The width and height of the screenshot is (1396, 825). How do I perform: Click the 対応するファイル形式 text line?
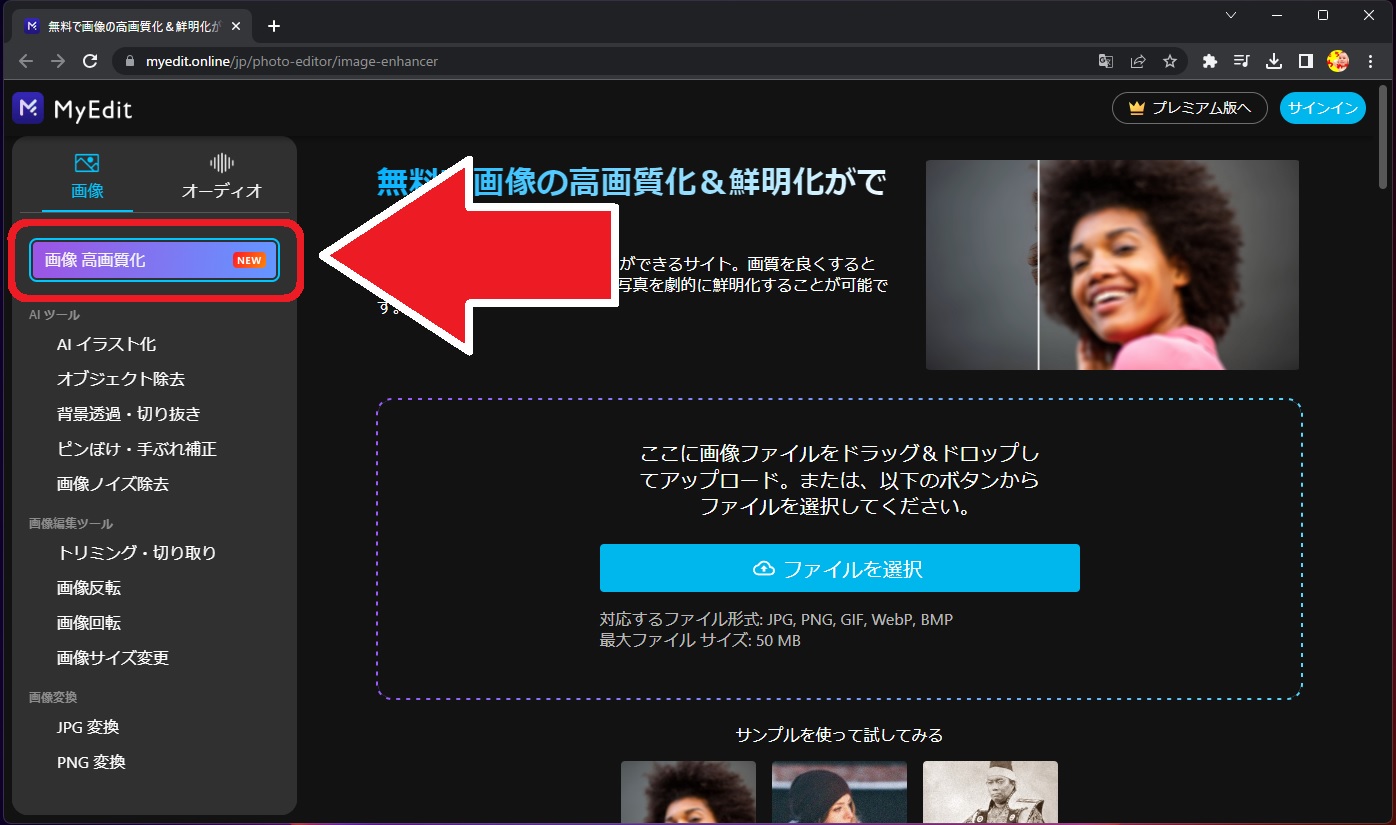776,620
